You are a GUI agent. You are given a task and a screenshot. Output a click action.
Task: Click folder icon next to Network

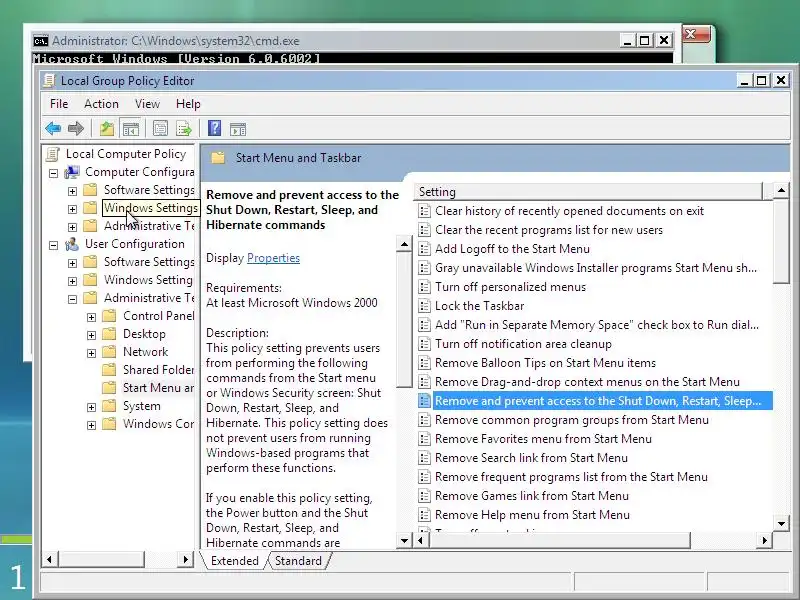click(109, 352)
